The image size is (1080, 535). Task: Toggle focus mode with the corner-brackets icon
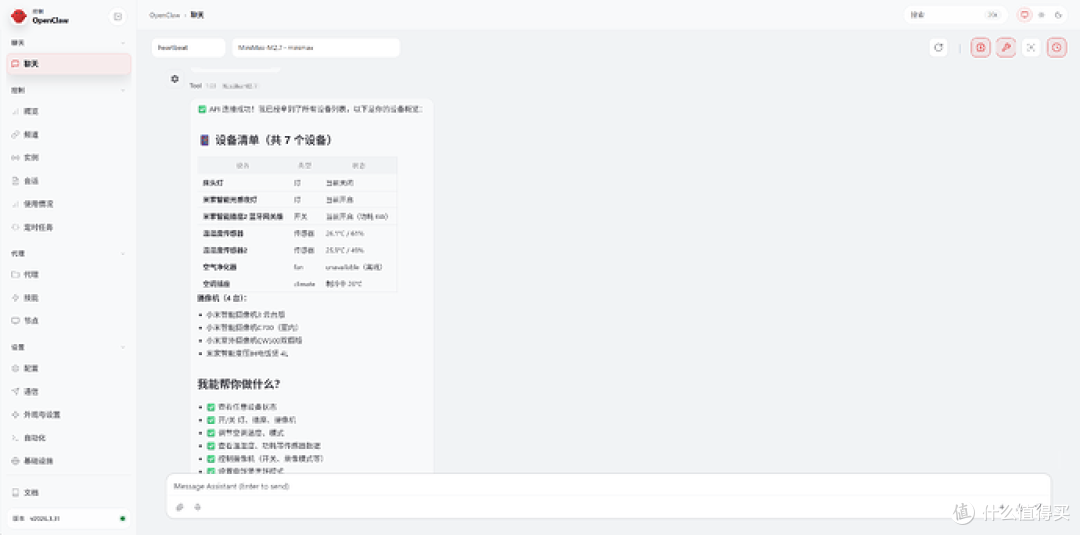[1031, 48]
